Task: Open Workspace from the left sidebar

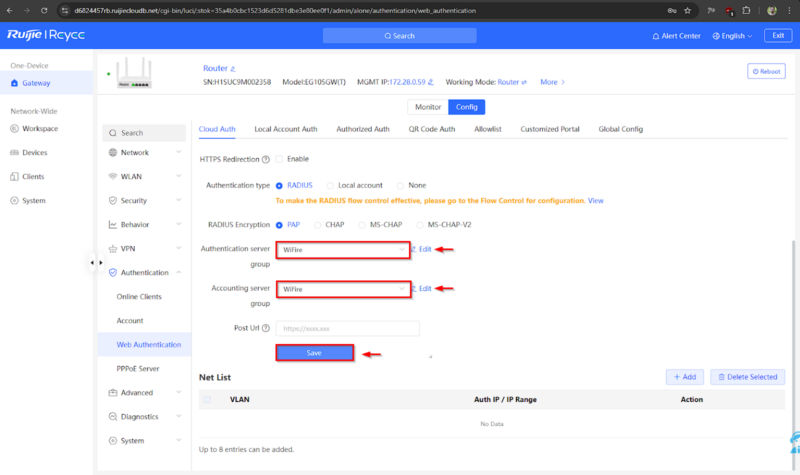Action: (x=40, y=129)
